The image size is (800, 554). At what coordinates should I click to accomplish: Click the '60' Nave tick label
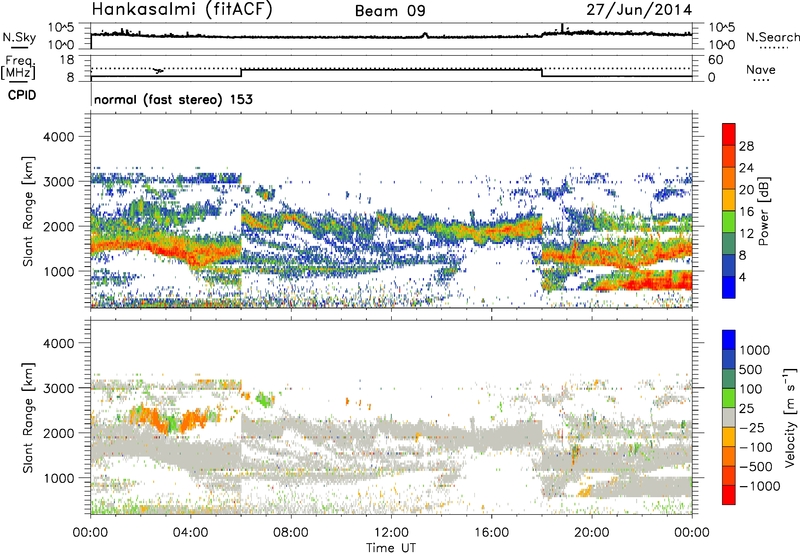tap(715, 60)
